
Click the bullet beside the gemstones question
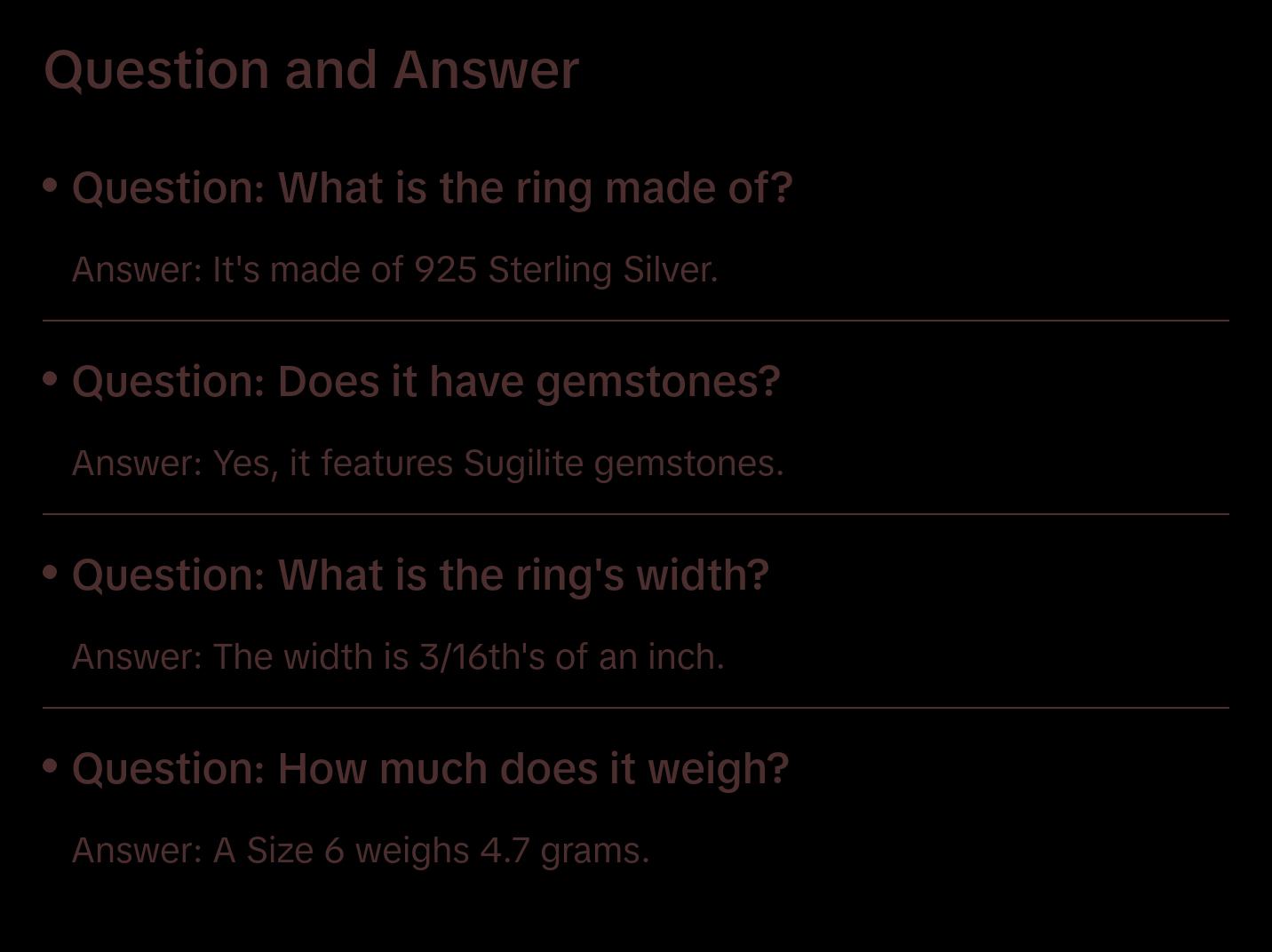[51, 379]
